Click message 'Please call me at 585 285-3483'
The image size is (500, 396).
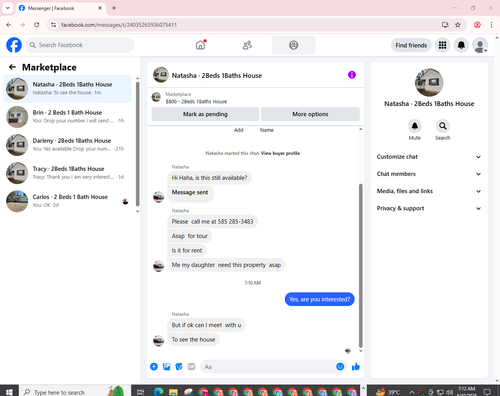click(x=212, y=221)
